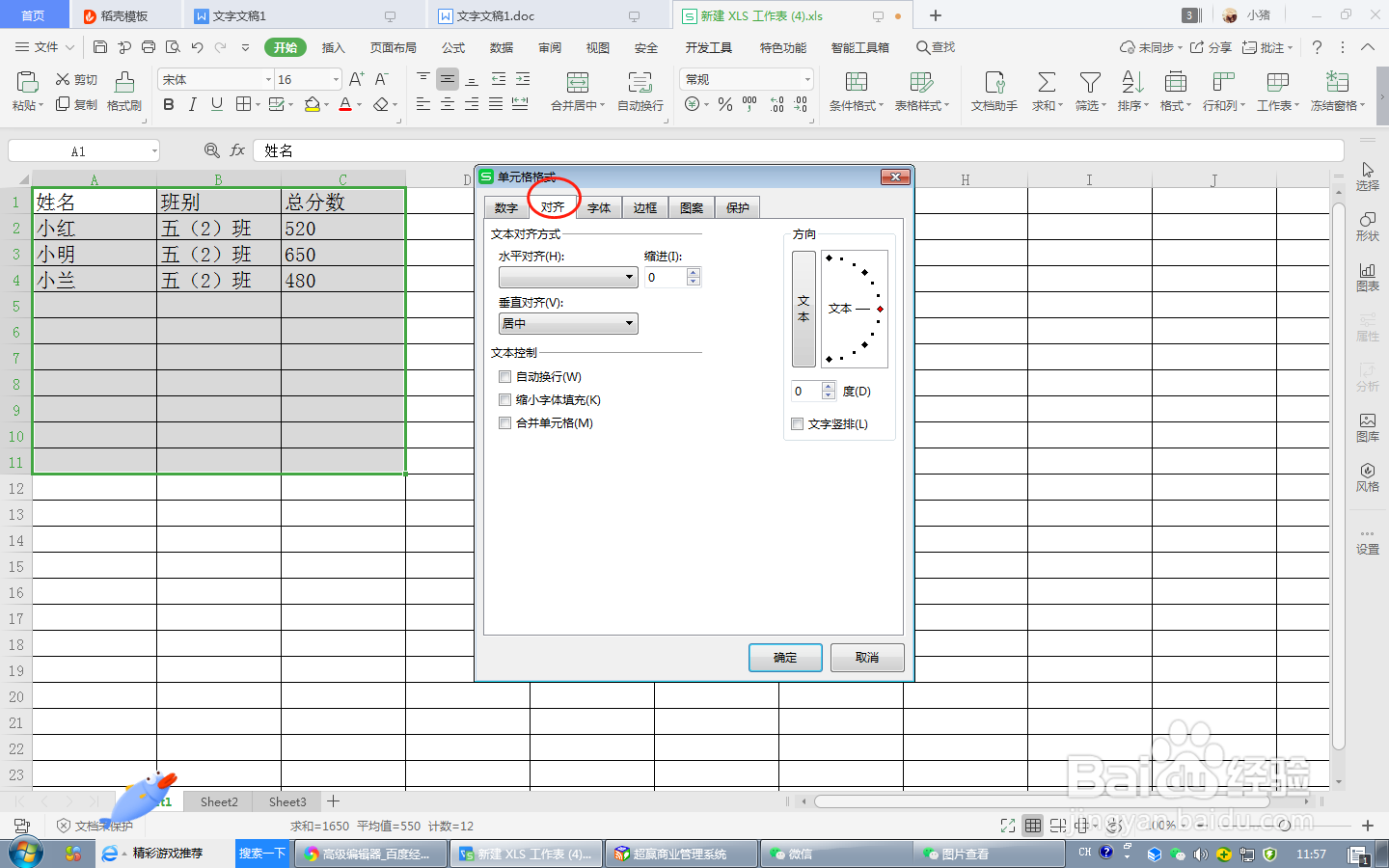This screenshot has height=868, width=1389.
Task: Open Table Style (表格样式)
Action: tap(921, 92)
